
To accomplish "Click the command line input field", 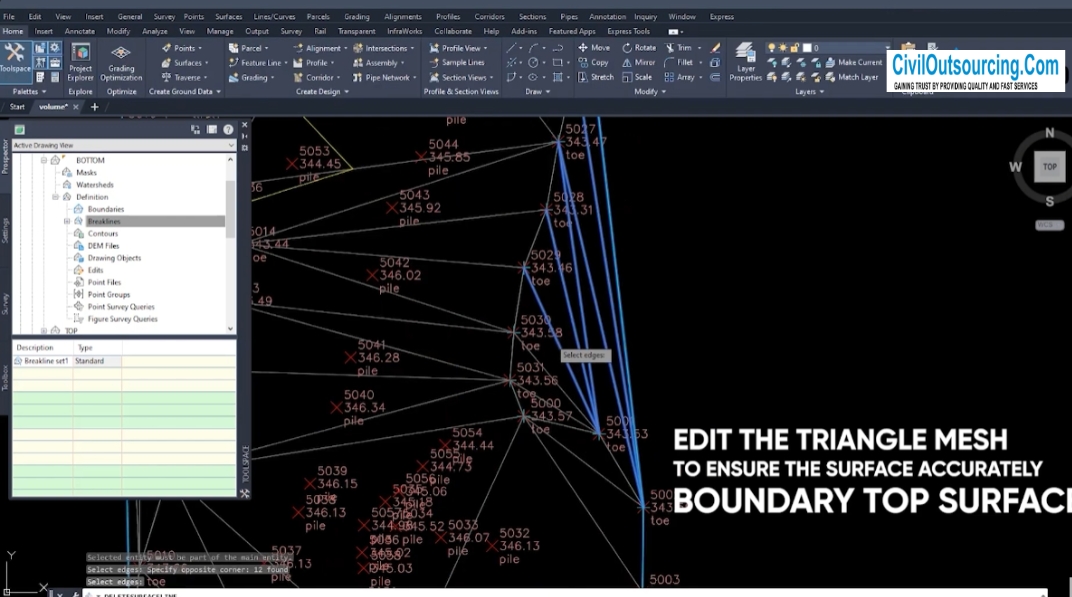I will point(564,594).
